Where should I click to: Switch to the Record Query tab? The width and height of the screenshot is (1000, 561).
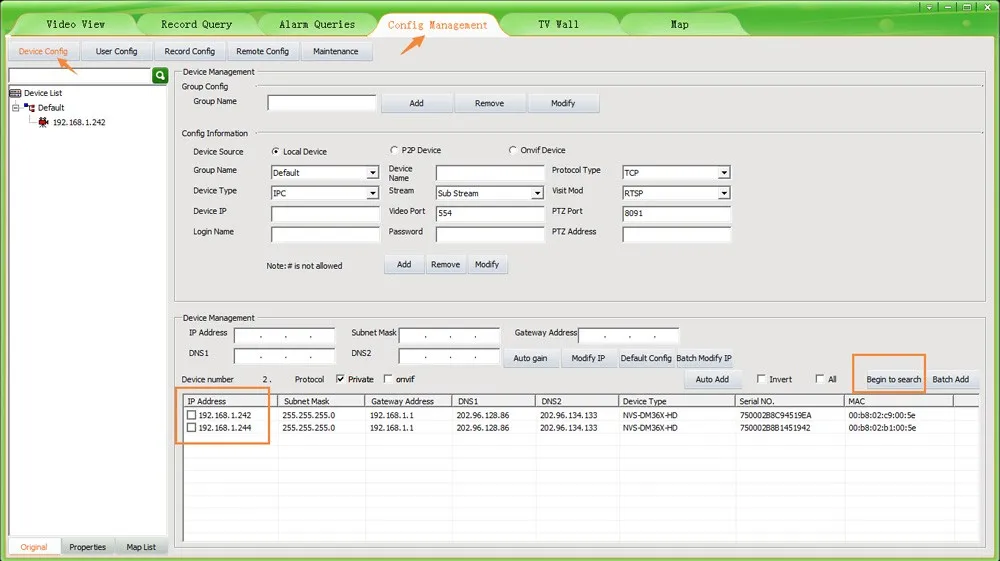click(x=196, y=24)
